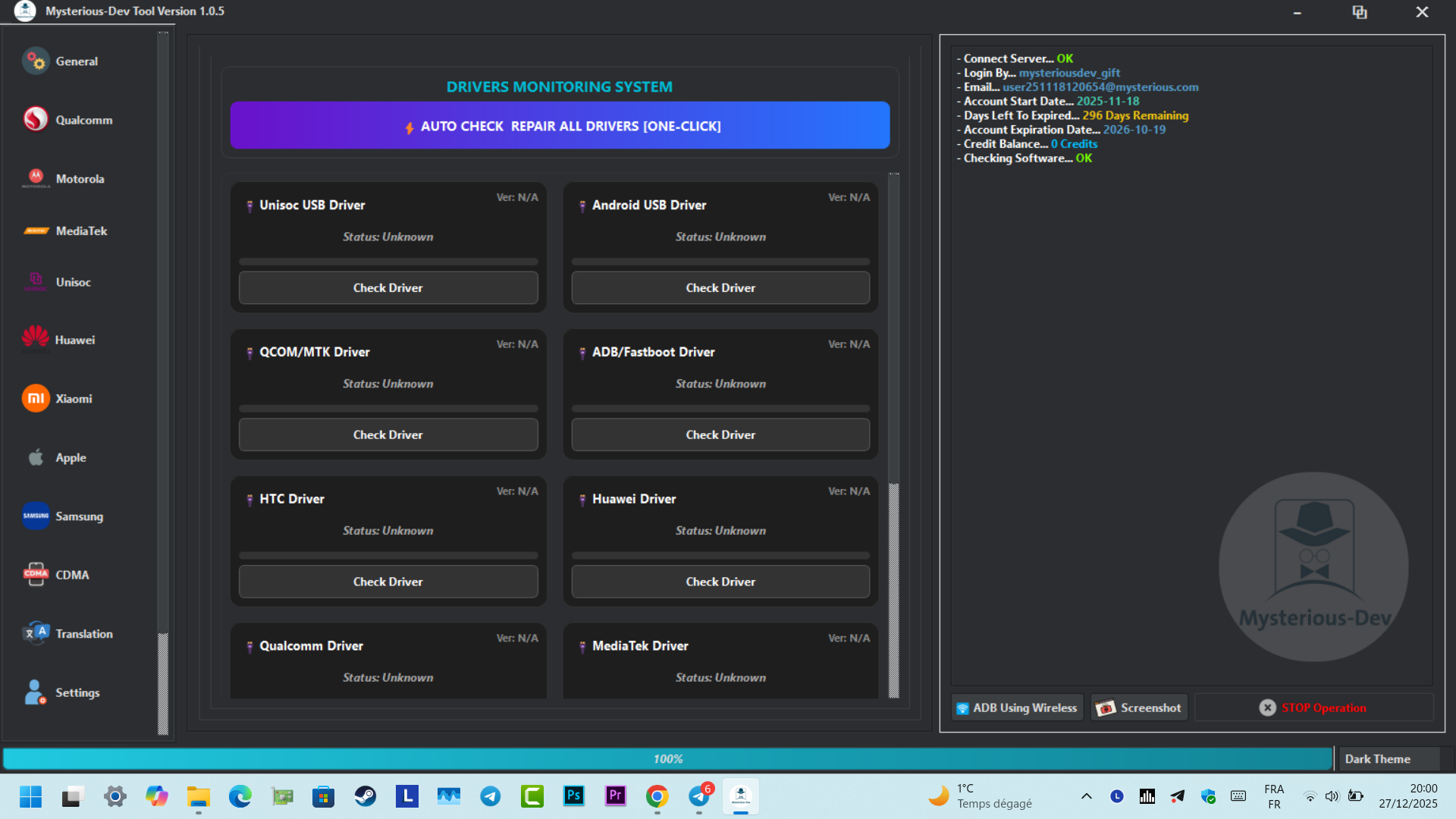The width and height of the screenshot is (1456, 819).
Task: Click the HTC Driver plug icon
Action: [249, 500]
